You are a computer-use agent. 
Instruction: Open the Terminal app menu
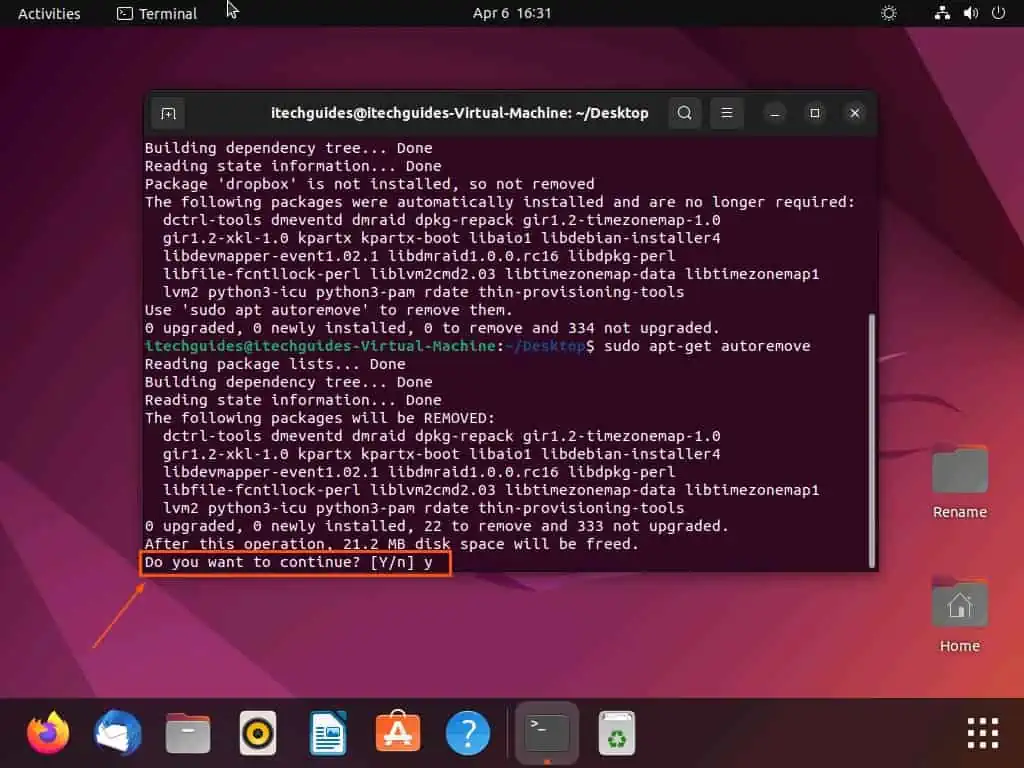[156, 13]
